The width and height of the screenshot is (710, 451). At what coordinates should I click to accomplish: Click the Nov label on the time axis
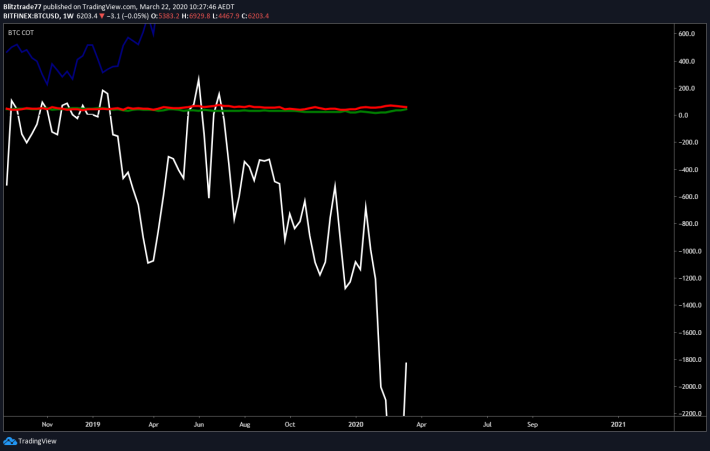click(x=47, y=425)
